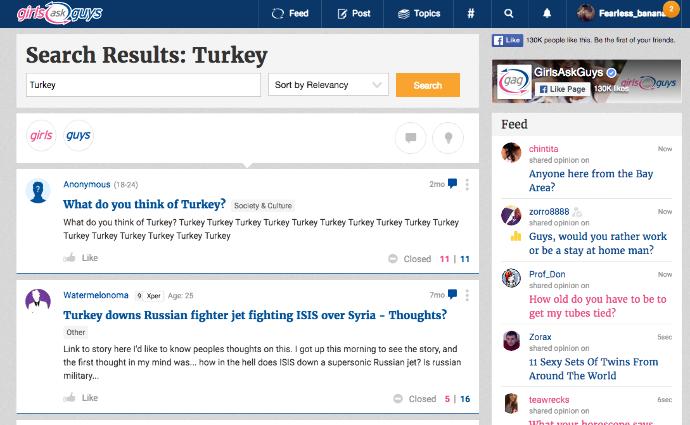Screen dimensions: 690x425
Task: Open the Other topic tag
Action: pyautogui.click(x=76, y=332)
